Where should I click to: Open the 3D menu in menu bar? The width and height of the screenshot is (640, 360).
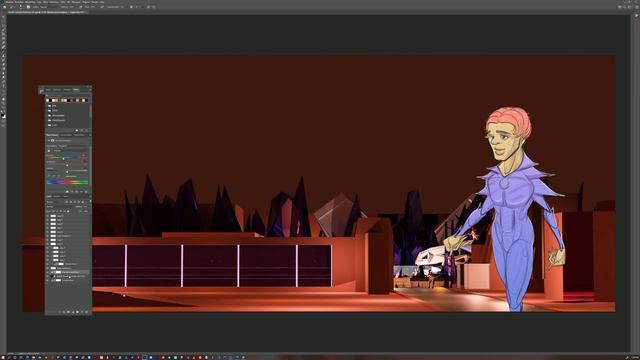[69, 2]
